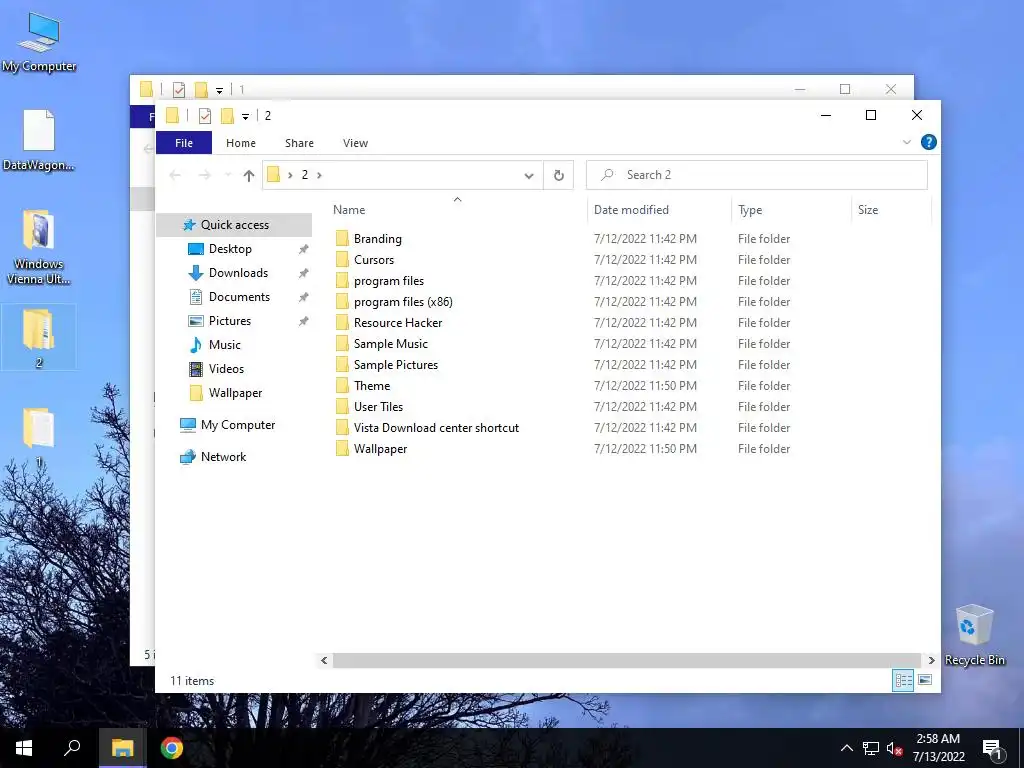Open taskbar Search magnifier
This screenshot has height=768, width=1024.
(72, 748)
